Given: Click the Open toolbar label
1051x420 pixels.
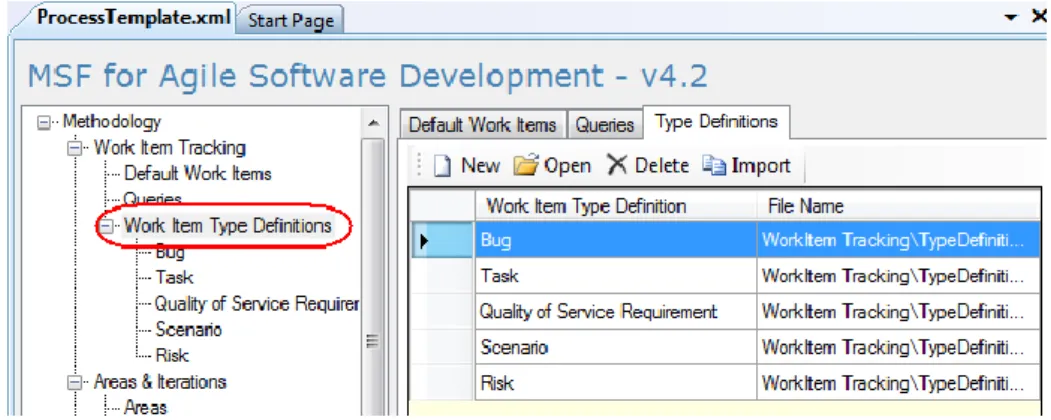Looking at the screenshot, I should pos(567,165).
